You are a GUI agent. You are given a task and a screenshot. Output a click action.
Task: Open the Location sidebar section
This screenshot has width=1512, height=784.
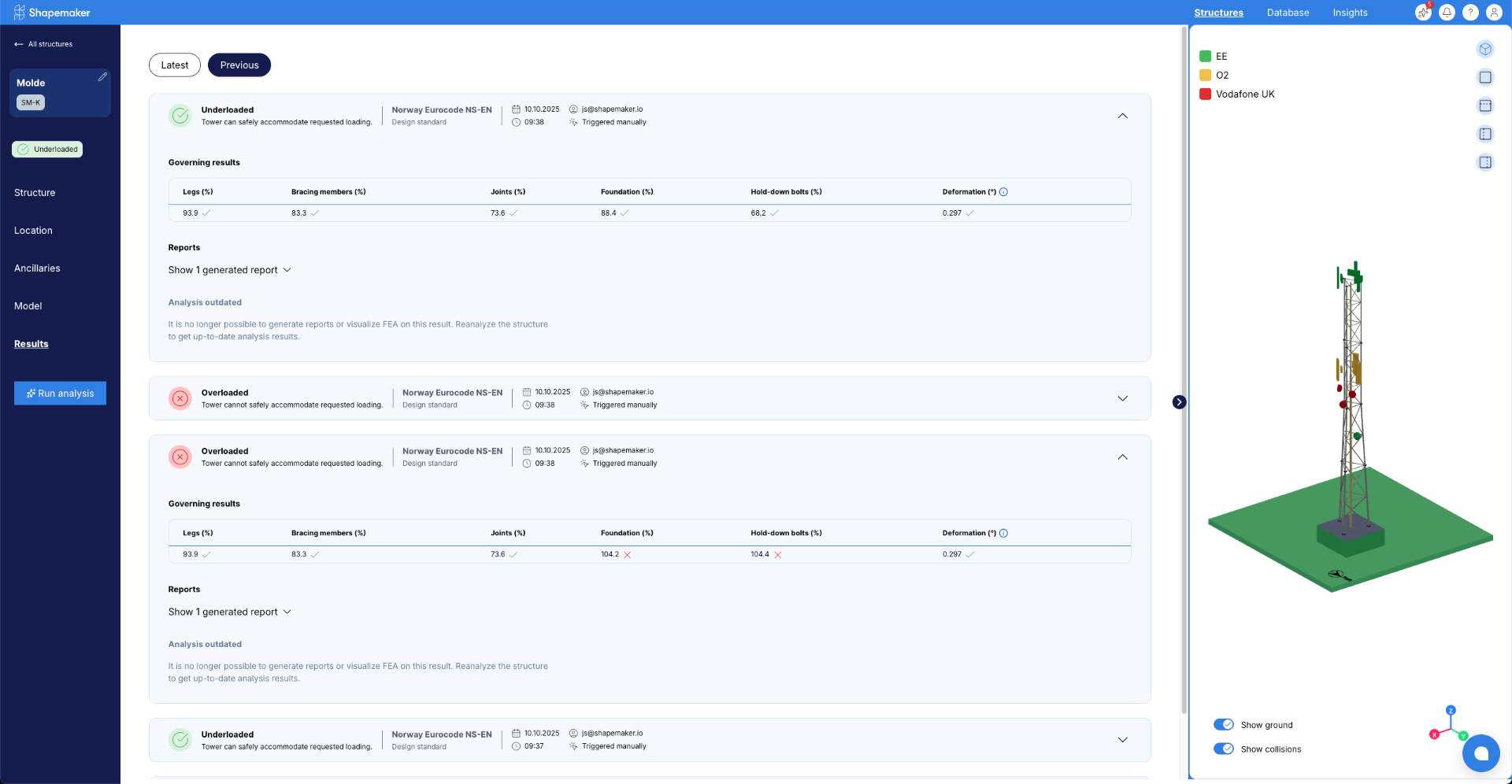point(33,231)
